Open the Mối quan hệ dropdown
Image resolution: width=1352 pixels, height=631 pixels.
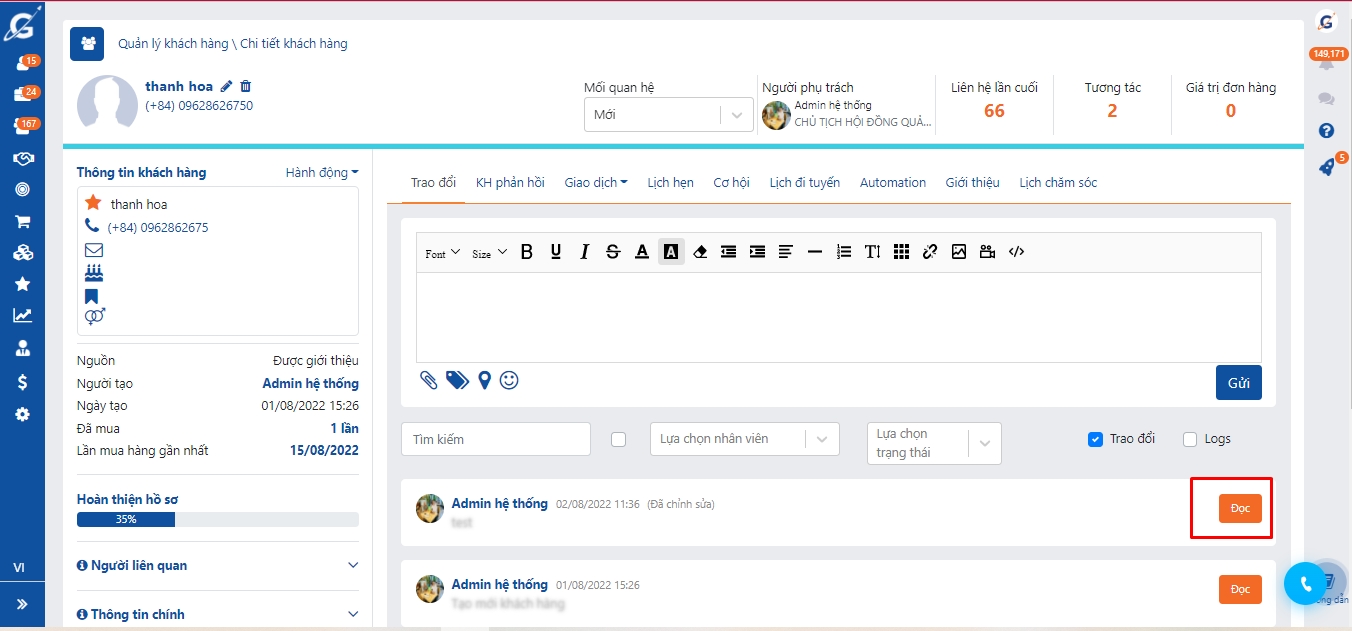click(x=667, y=115)
